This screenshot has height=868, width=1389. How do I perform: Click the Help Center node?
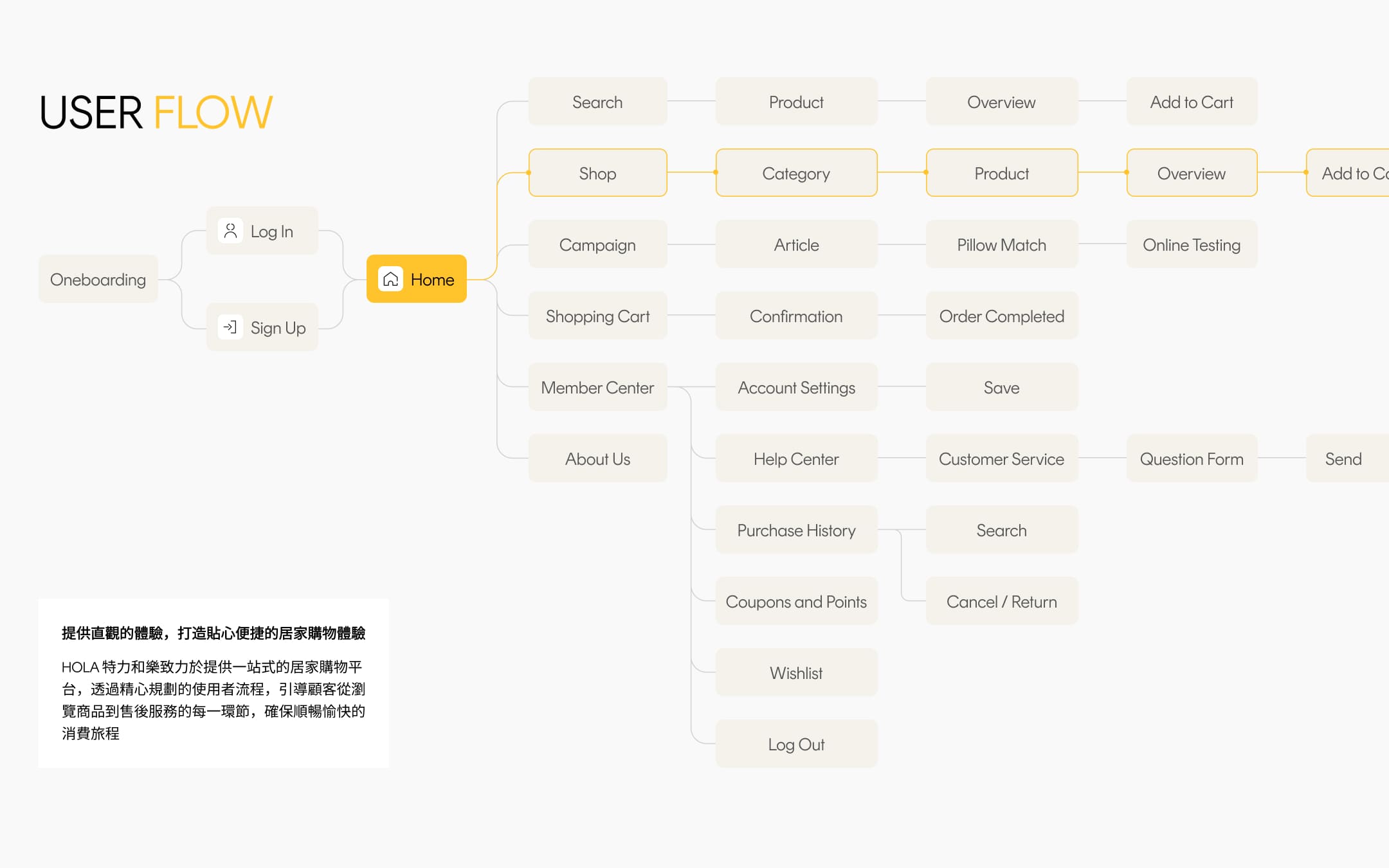click(x=796, y=458)
